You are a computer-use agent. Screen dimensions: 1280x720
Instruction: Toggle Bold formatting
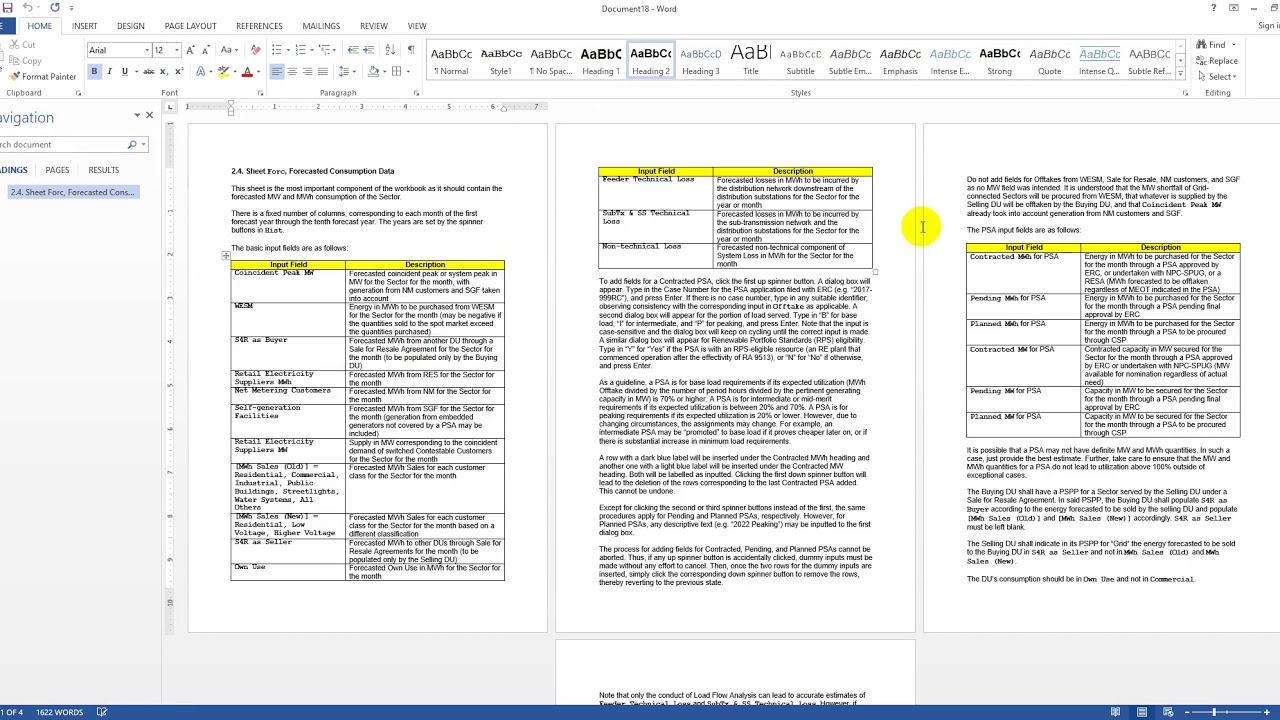[94, 71]
